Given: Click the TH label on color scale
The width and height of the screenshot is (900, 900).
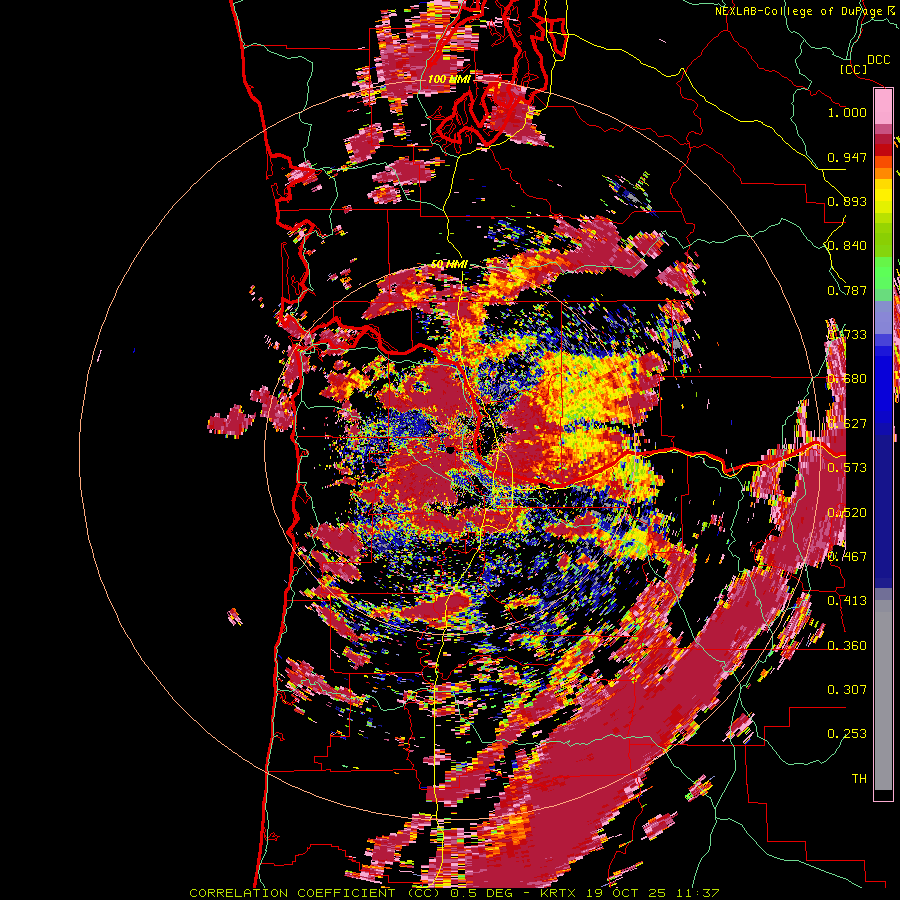Looking at the screenshot, I should 859,778.
